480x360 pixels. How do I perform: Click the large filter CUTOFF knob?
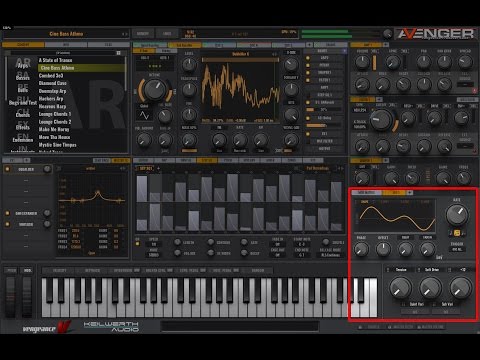pos(382,120)
